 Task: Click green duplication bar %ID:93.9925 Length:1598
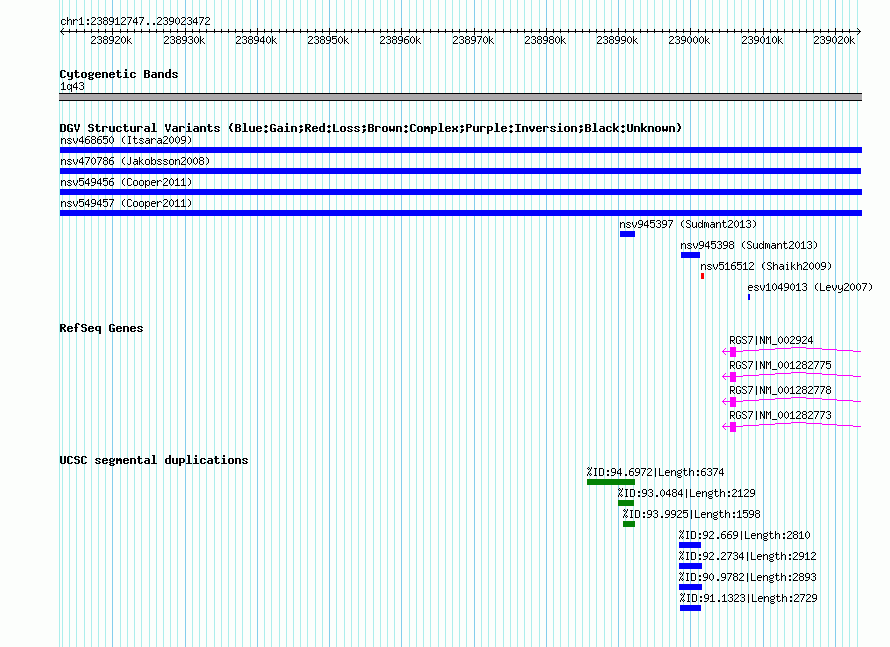[x=629, y=524]
